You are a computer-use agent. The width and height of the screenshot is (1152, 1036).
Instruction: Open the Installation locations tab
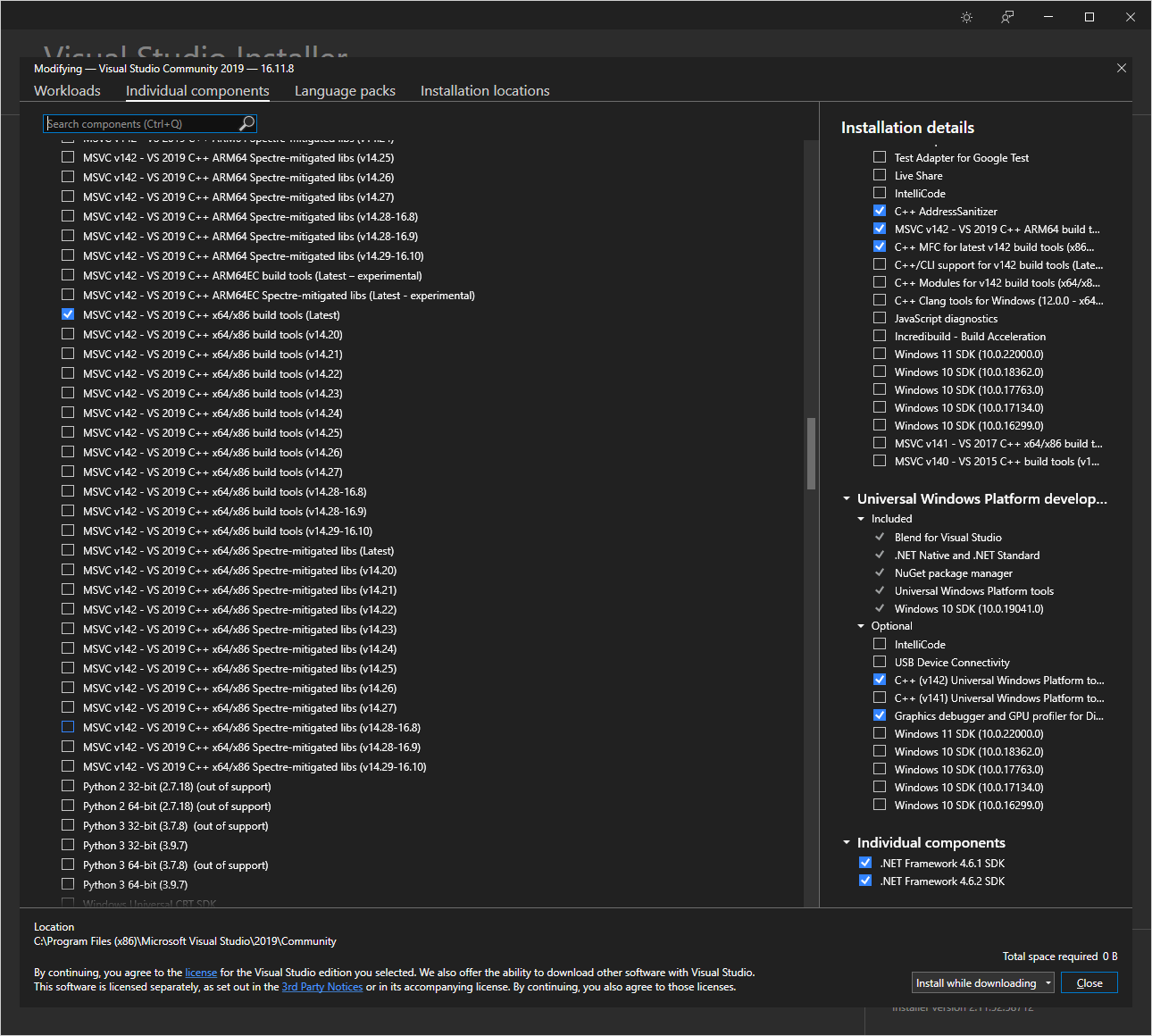[x=485, y=91]
